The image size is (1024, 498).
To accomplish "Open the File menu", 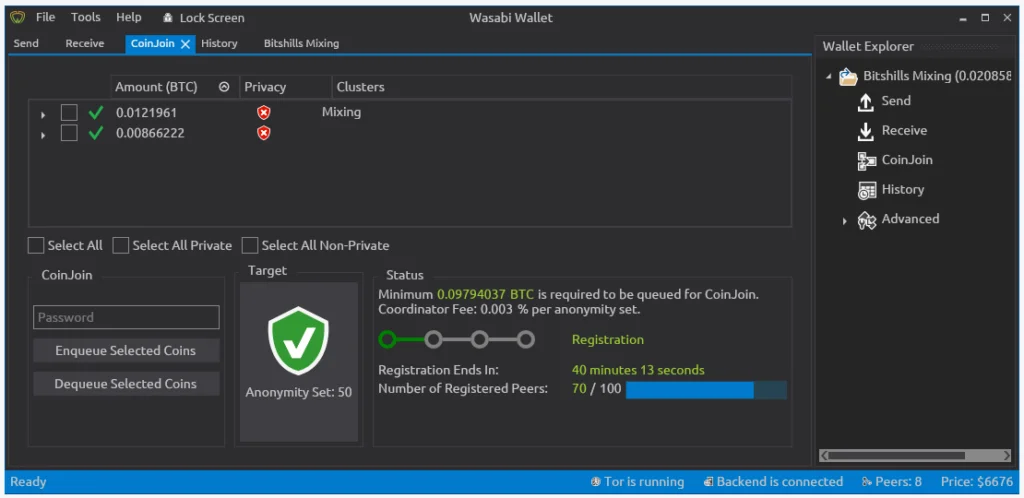I will click(x=46, y=18).
